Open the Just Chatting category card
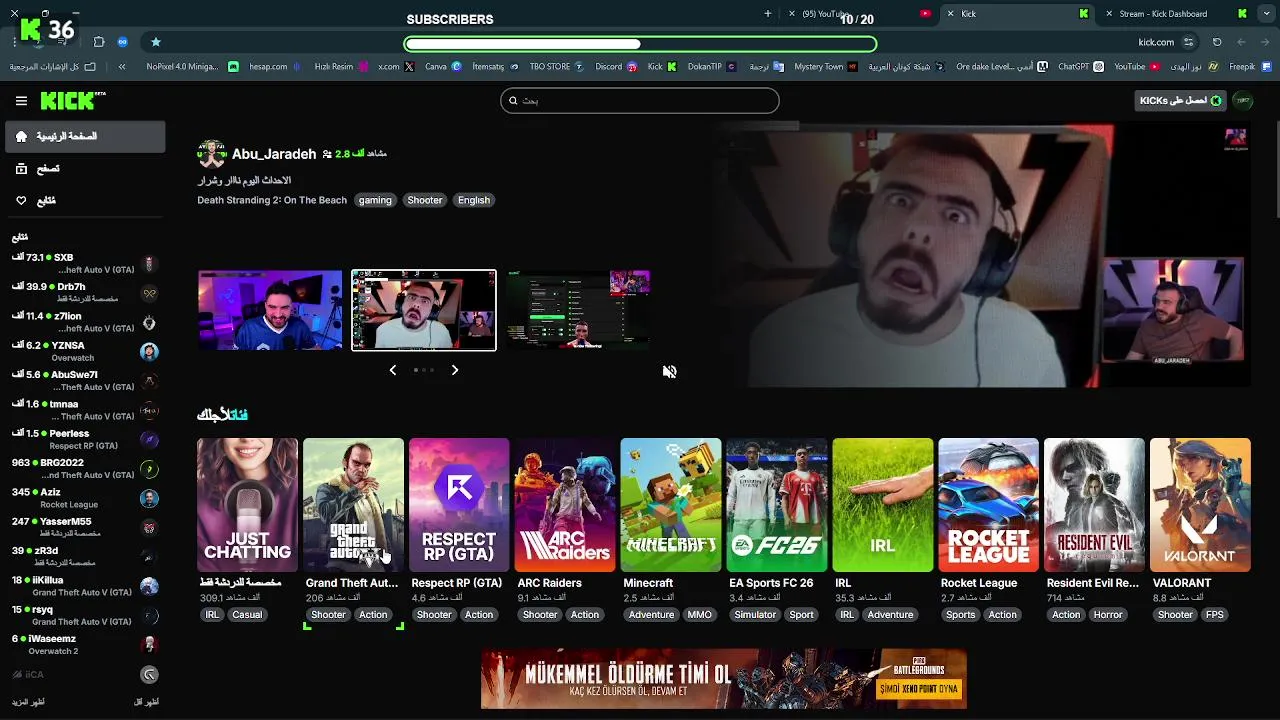Viewport: 1280px width, 720px height. click(x=247, y=505)
